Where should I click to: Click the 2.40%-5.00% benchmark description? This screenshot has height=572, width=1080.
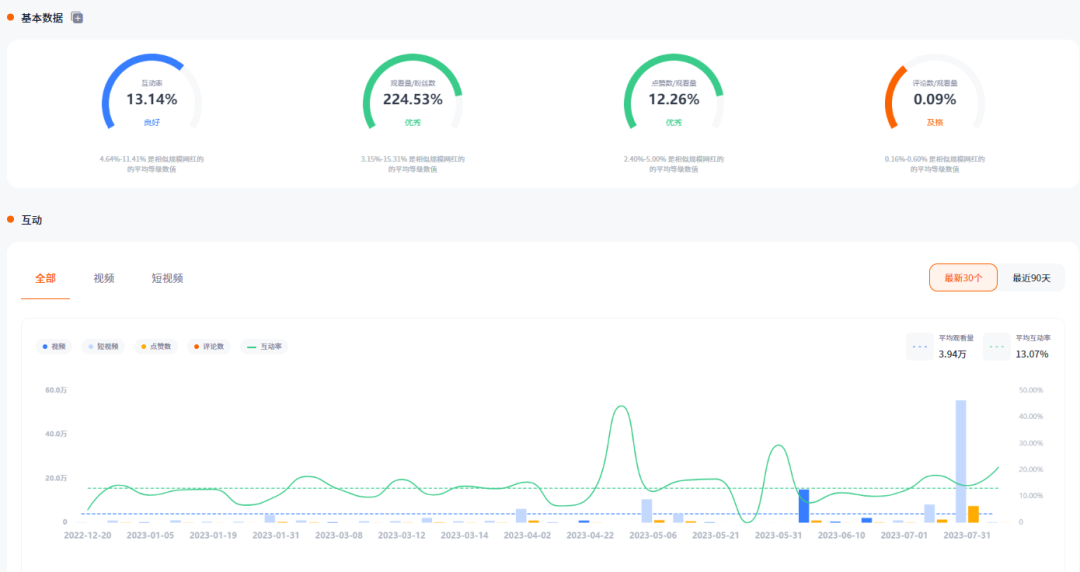(x=674, y=164)
